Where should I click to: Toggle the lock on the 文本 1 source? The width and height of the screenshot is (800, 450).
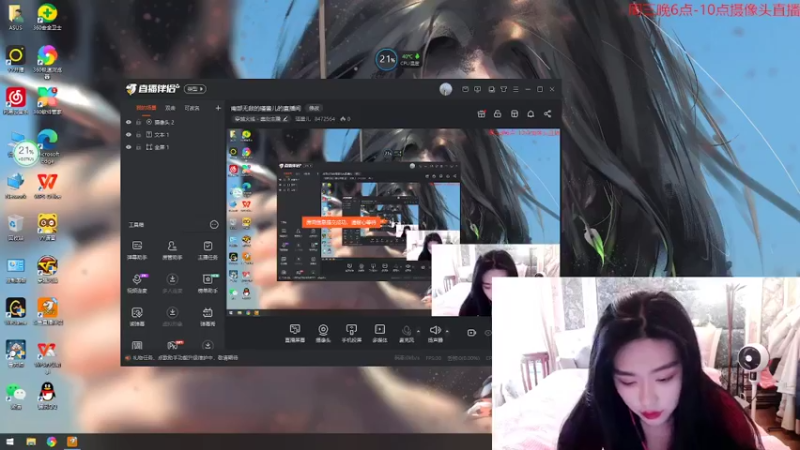click(138, 135)
